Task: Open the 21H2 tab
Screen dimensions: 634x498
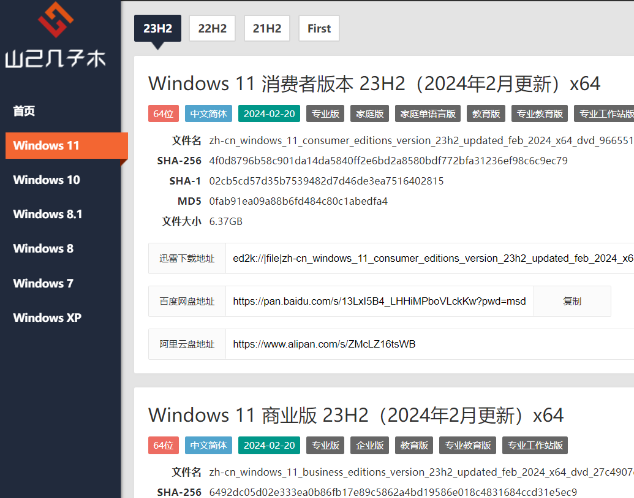Action: (267, 28)
